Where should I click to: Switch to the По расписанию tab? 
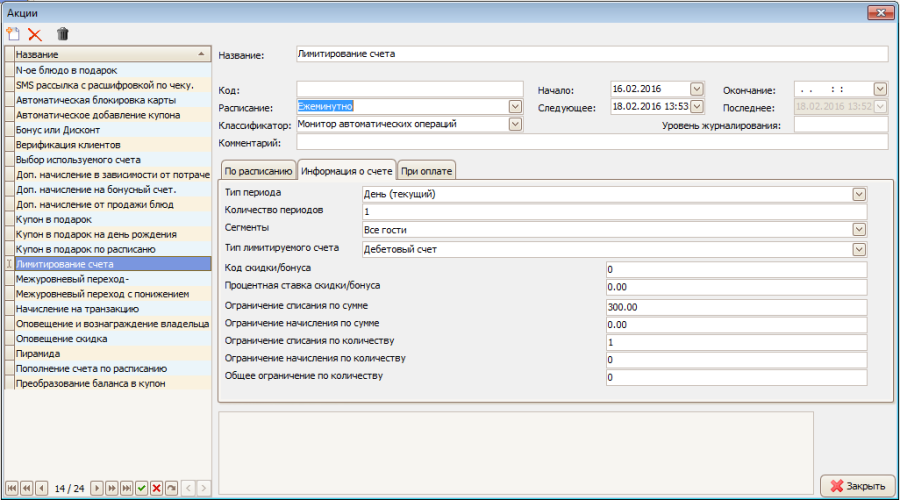(x=257, y=169)
